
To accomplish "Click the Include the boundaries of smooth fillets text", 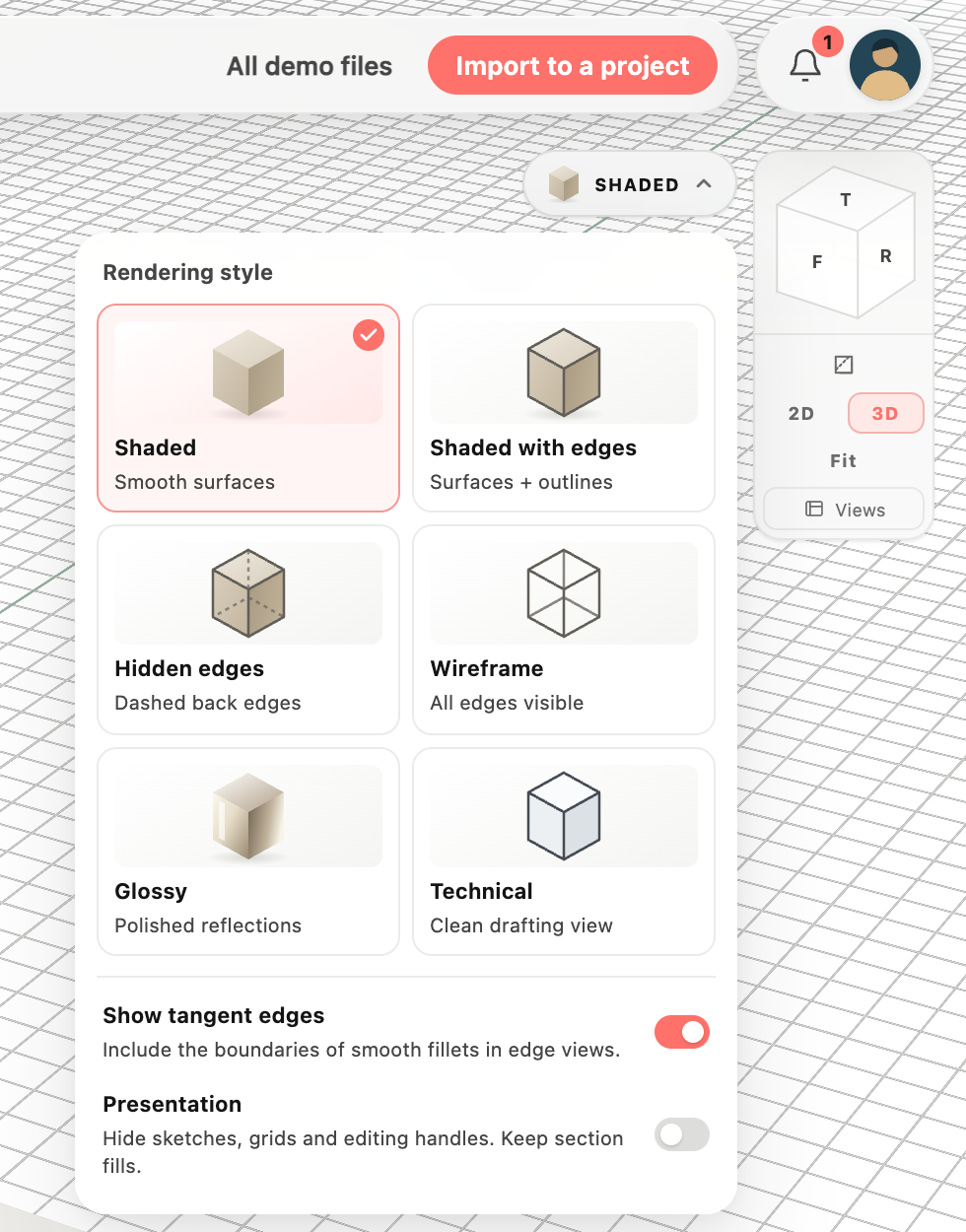I will (362, 1050).
